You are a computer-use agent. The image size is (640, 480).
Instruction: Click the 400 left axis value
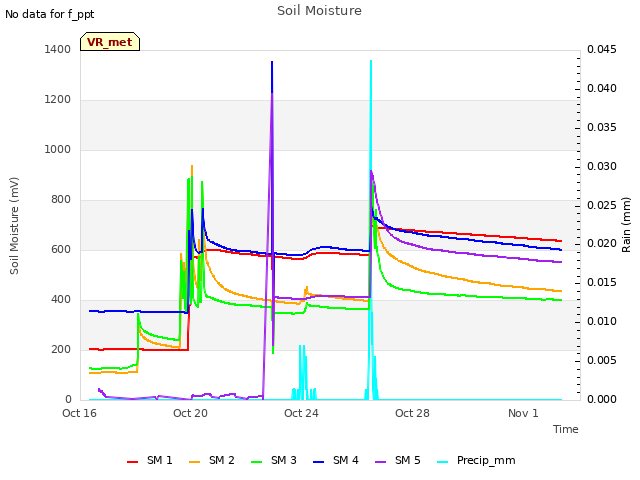coord(61,300)
